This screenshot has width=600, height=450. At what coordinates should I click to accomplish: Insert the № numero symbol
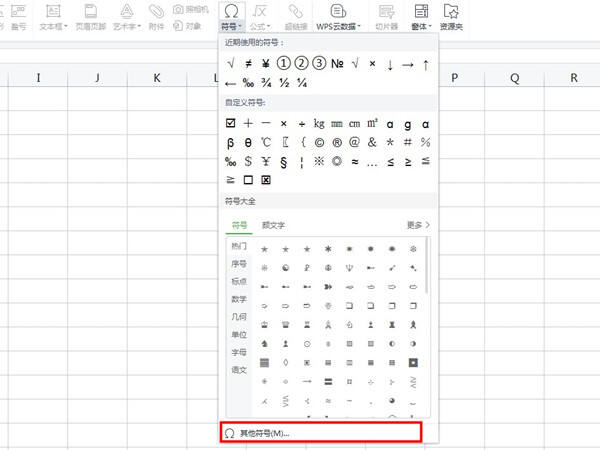pos(337,65)
